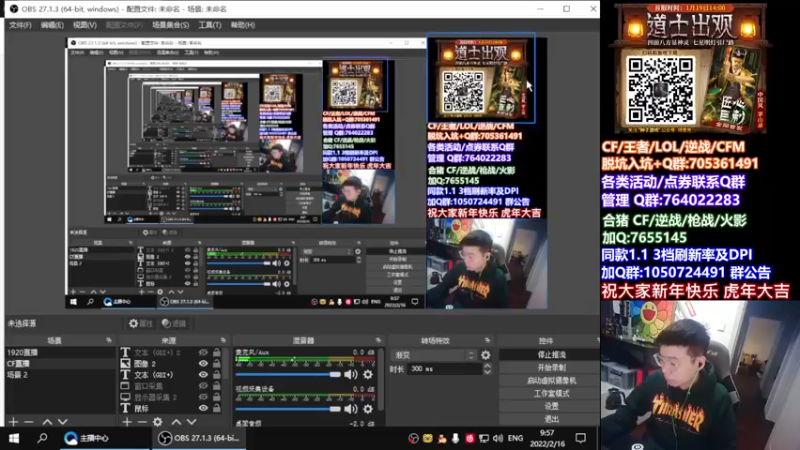
Task: Open the 文件(F) menu
Action: click(20, 25)
